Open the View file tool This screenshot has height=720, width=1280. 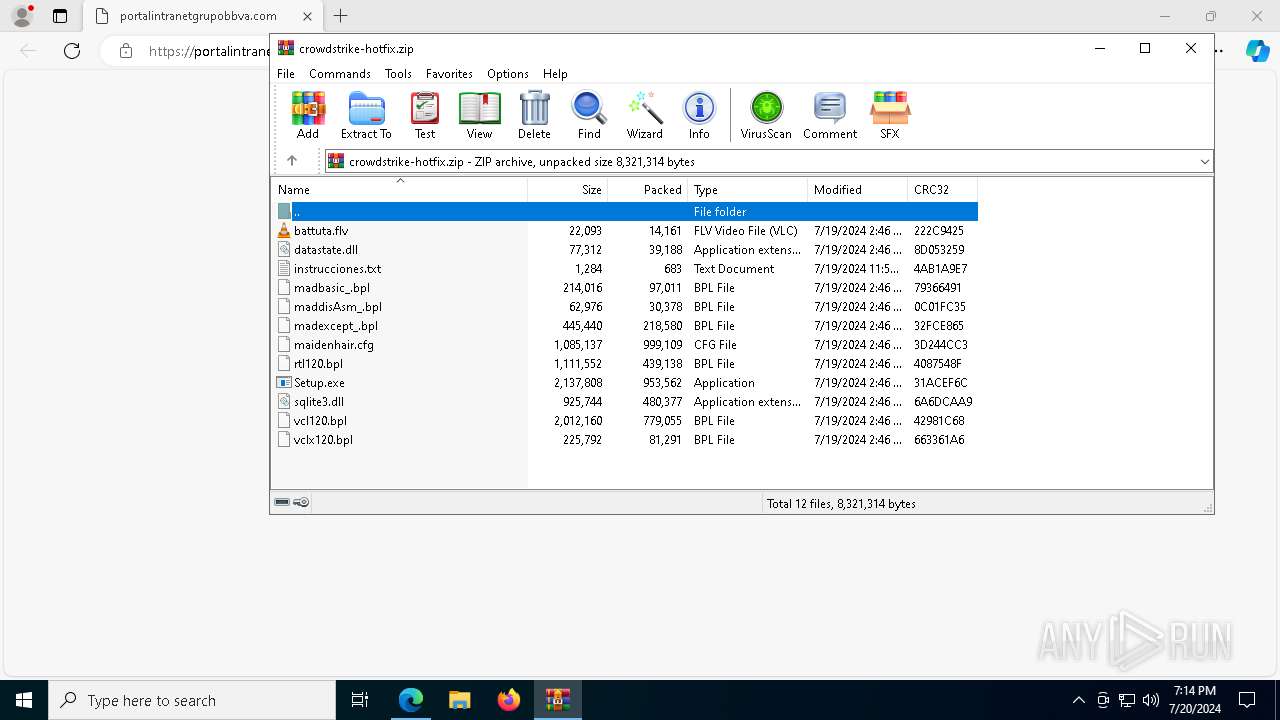[x=479, y=115]
